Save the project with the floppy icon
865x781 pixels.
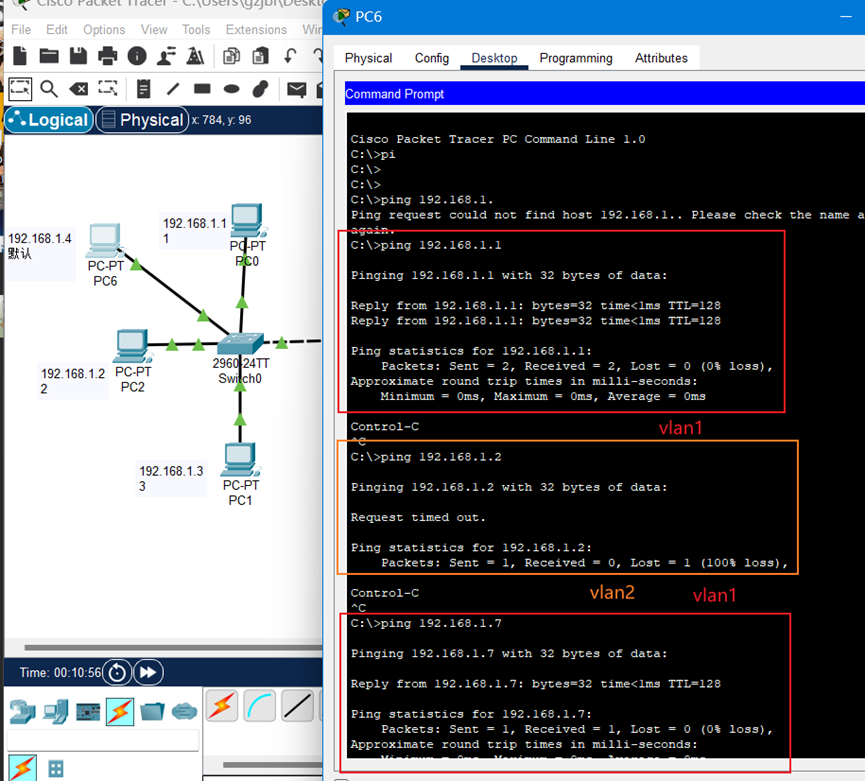[x=78, y=56]
